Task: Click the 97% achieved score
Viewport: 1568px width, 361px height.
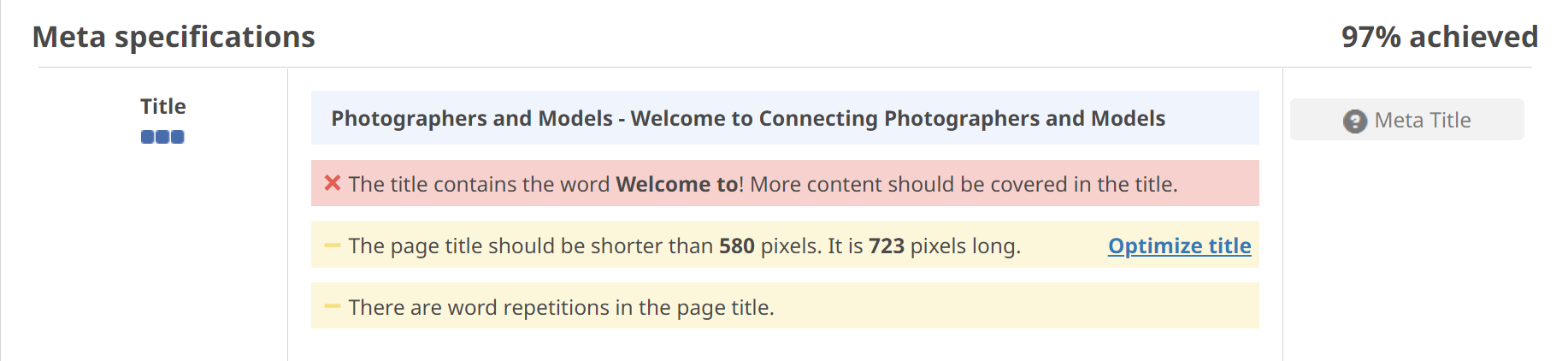Action: (1439, 37)
